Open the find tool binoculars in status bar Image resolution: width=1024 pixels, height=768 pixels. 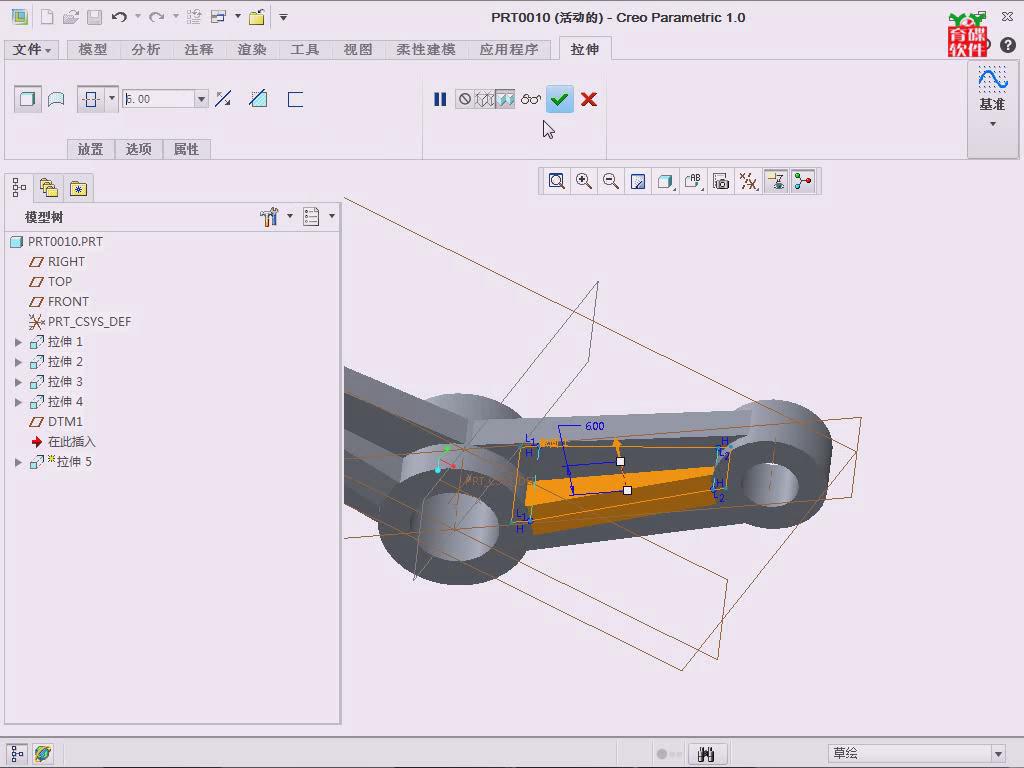coord(706,754)
